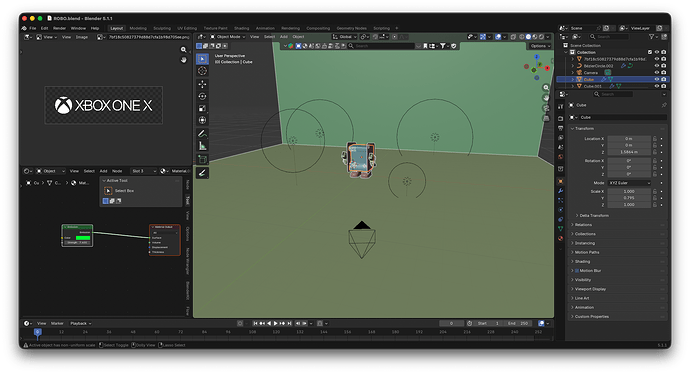
Task: Toggle render camera icon for Cube row
Action: tap(664, 80)
